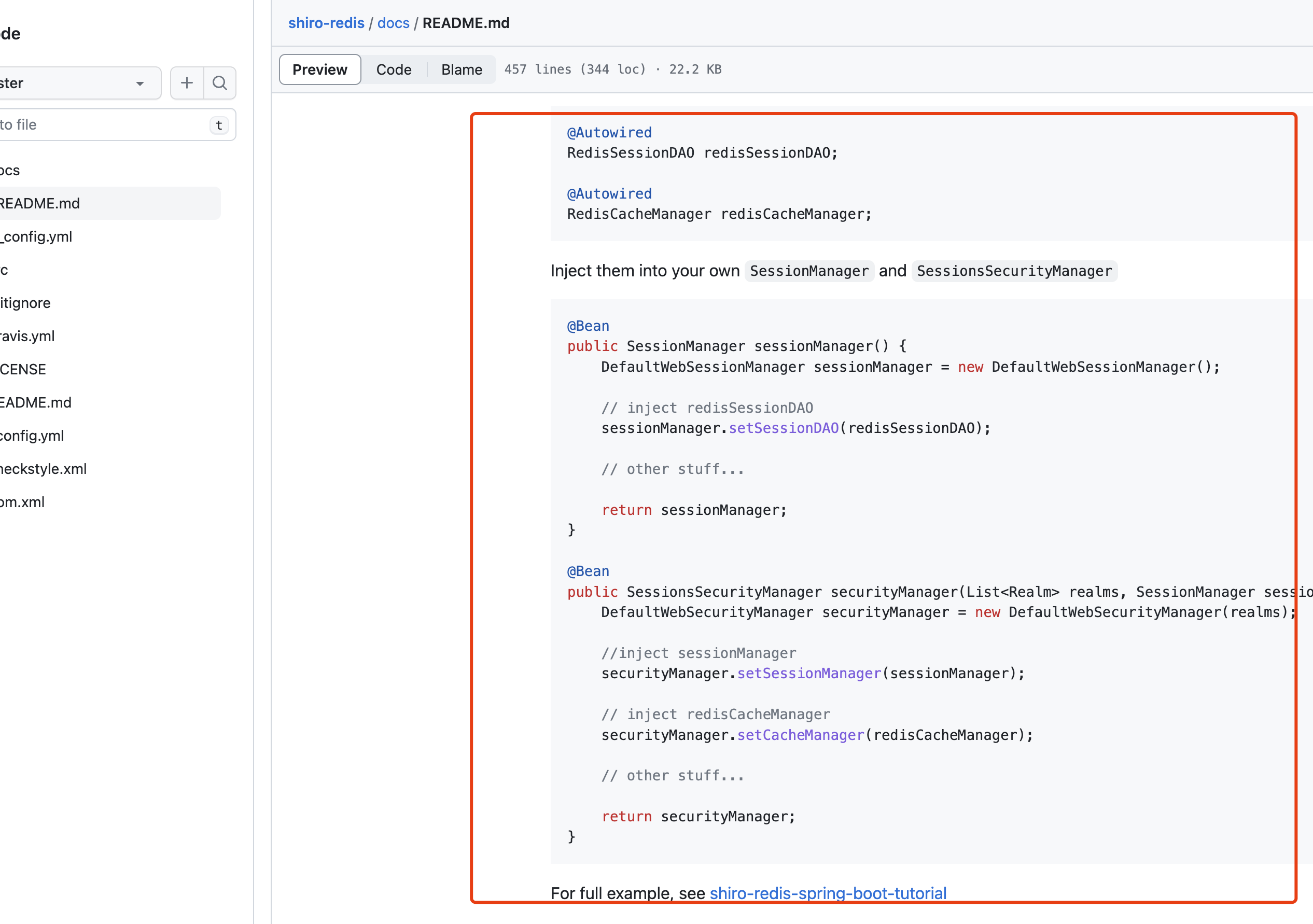Open the pom.xml file

coord(22,502)
